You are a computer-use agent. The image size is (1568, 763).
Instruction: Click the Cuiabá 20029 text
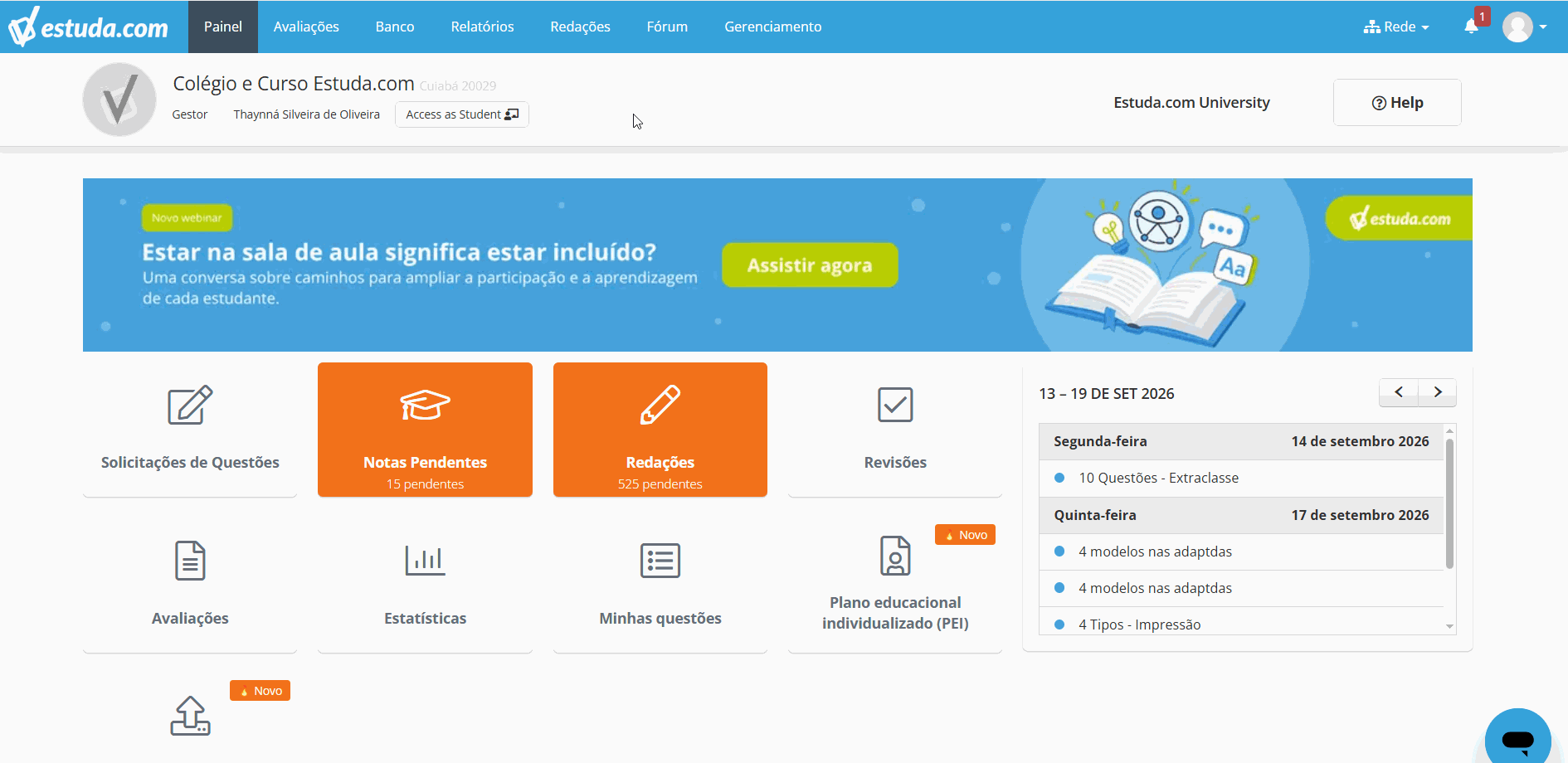click(458, 86)
